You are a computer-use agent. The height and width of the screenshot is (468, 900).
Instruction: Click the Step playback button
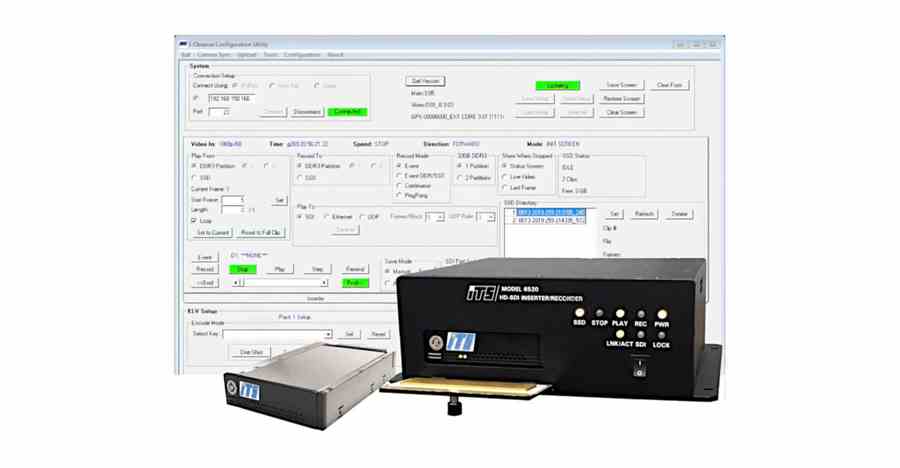(x=317, y=269)
